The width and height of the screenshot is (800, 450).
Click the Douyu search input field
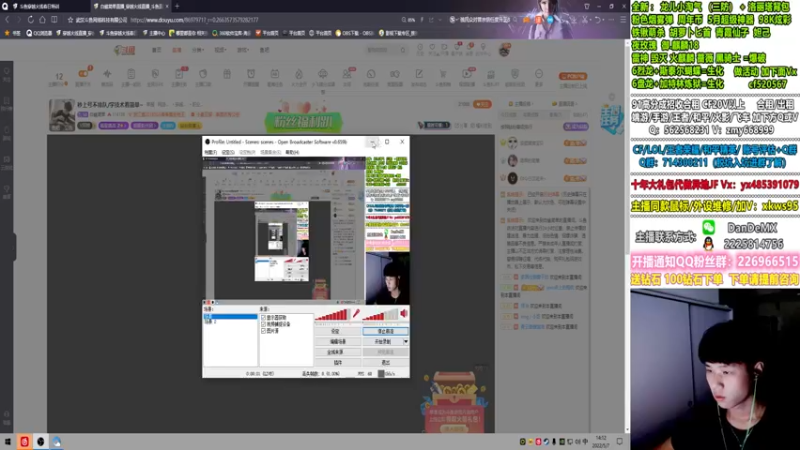[x=382, y=50]
